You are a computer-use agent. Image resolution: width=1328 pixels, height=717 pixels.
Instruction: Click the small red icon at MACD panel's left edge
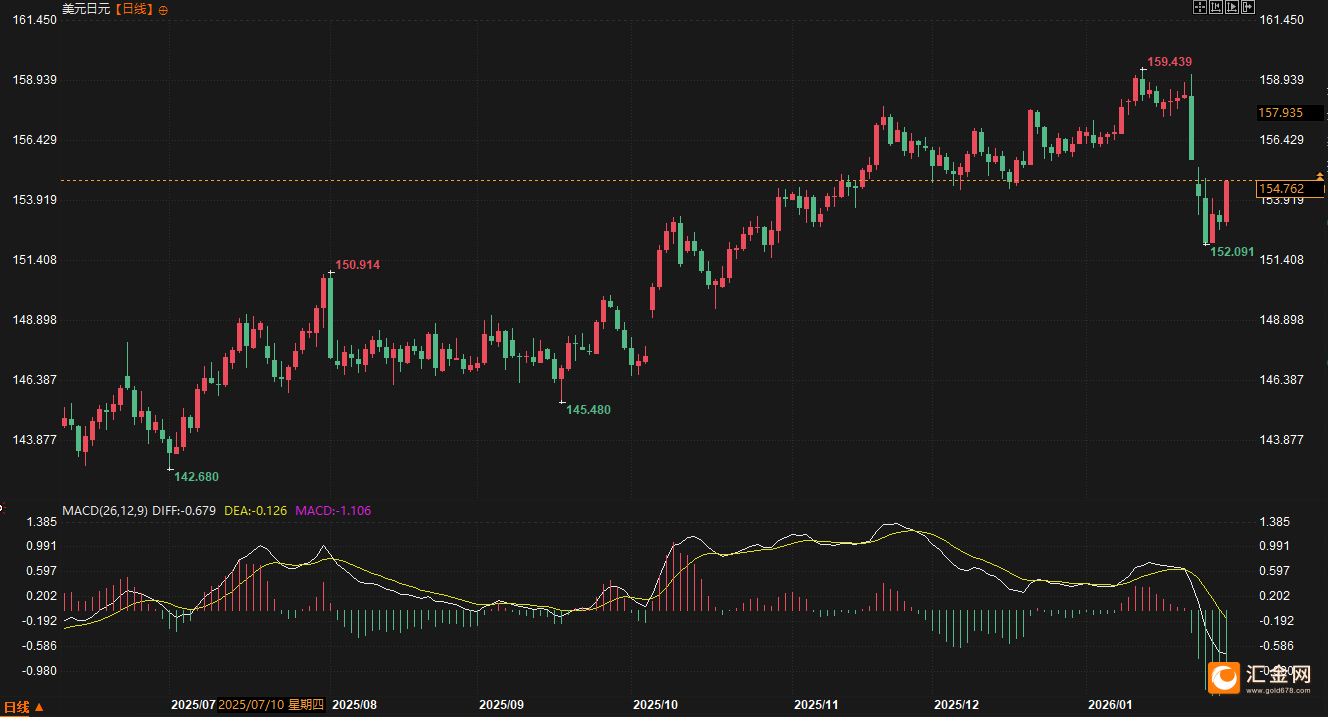(2, 508)
